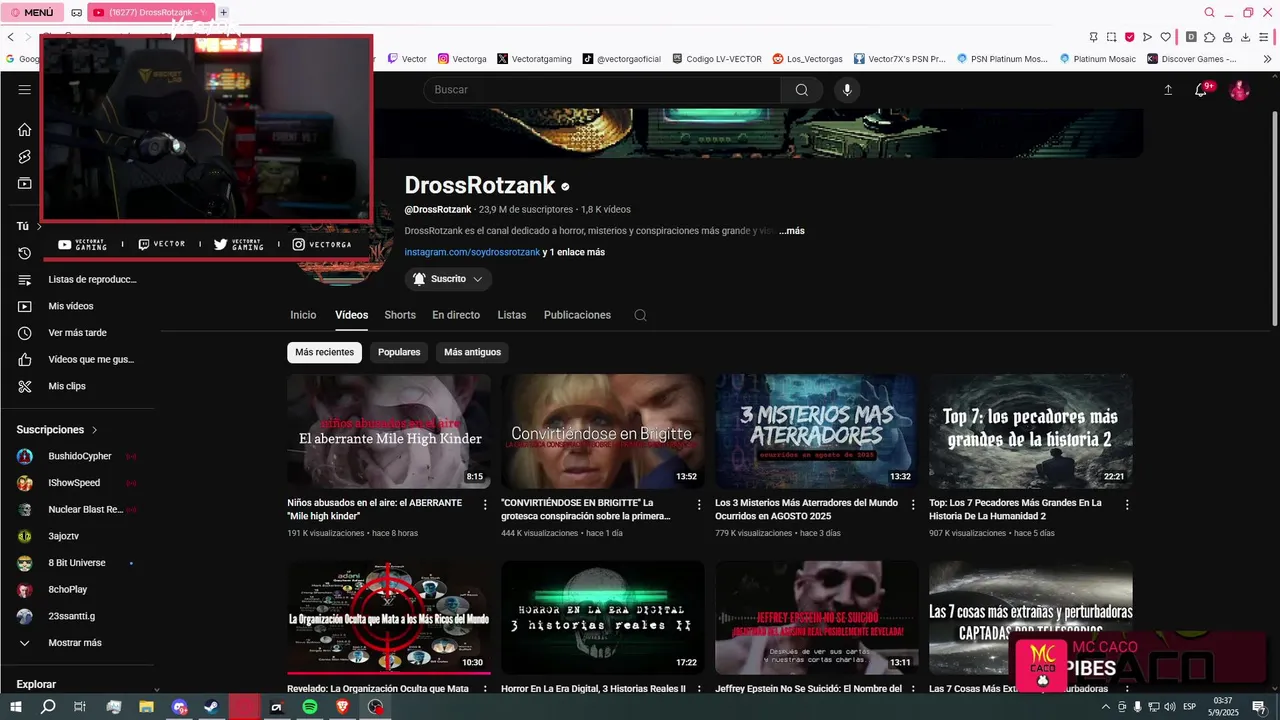Select the Más antiguos filter chip
1280x720 pixels.
pos(472,352)
